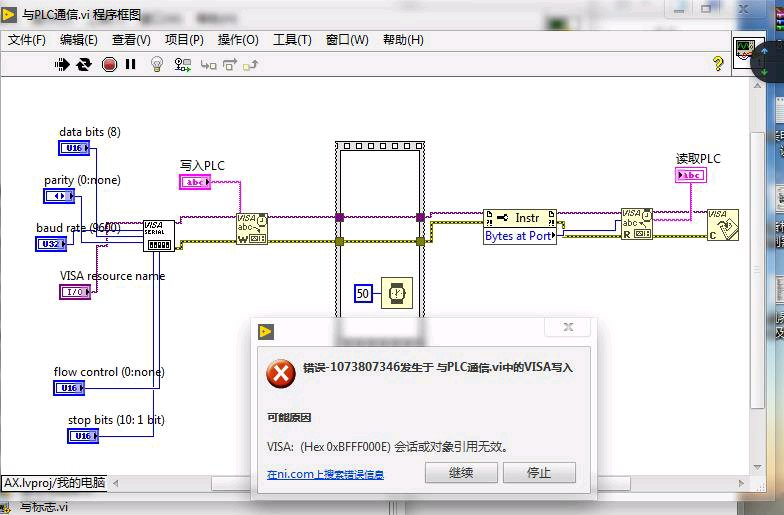Click the Pause toolbar button
Viewport: 784px width, 515px height.
[130, 64]
